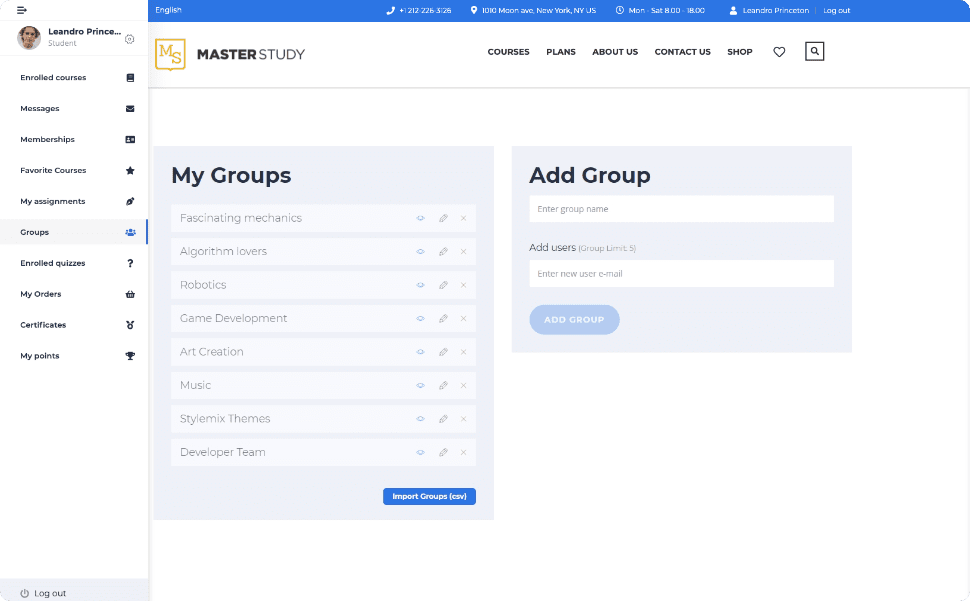
Task: Focus the Enter group name field
Action: click(x=681, y=209)
